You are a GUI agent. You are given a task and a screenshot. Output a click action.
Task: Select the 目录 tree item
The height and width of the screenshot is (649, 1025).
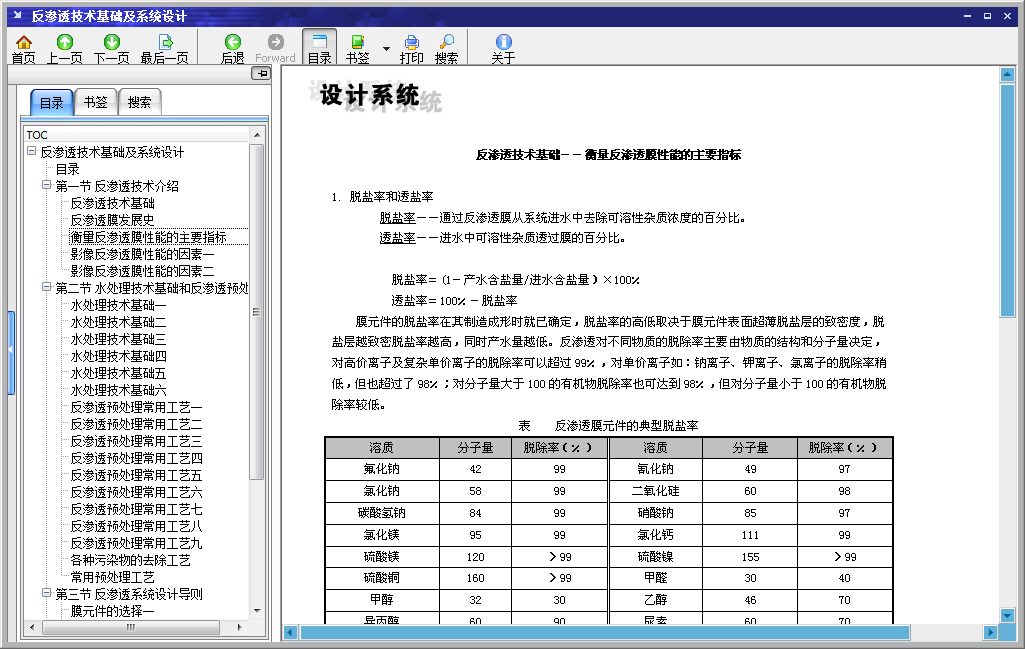coord(67,169)
